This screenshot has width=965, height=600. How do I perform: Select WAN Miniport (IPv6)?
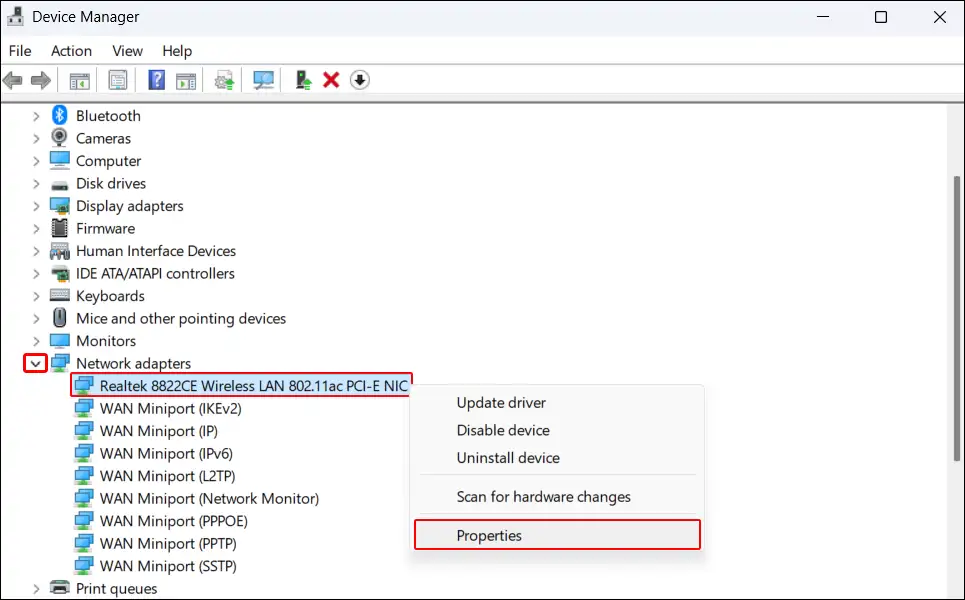[x=166, y=454]
